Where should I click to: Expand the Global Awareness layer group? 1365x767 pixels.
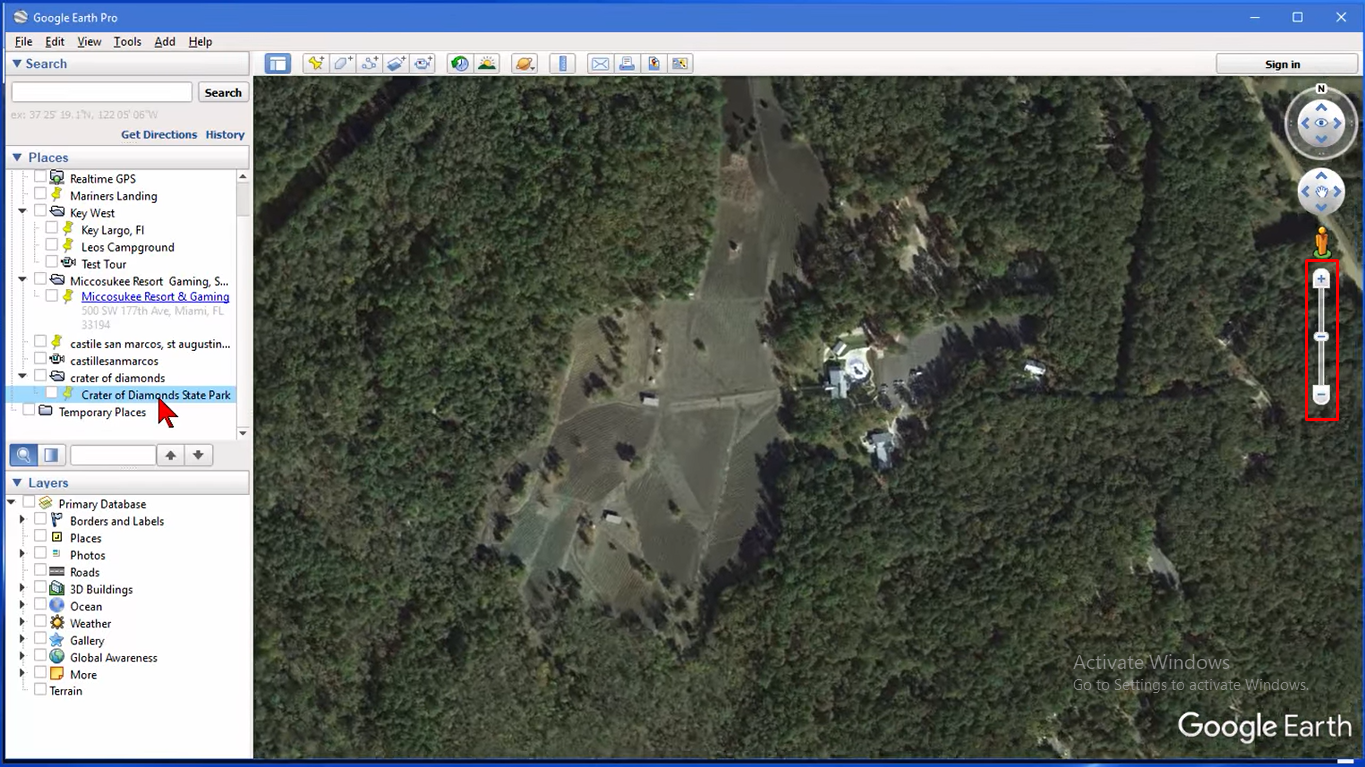coord(22,657)
